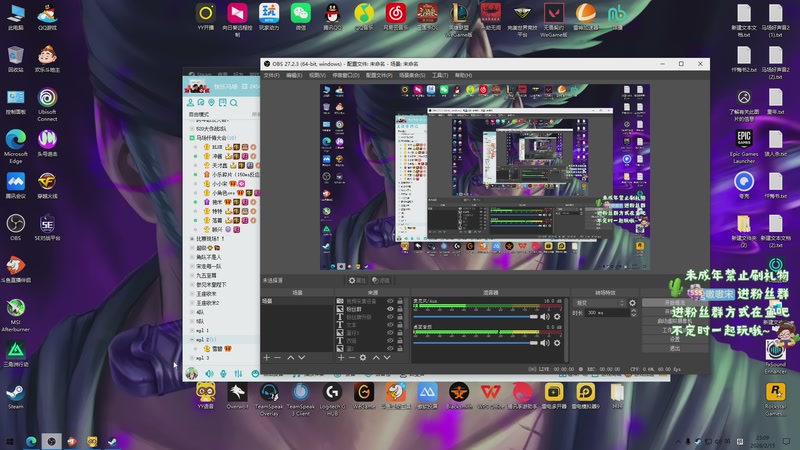Toggle lock on 粉丝群 source
The height and width of the screenshot is (450, 800).
coord(400,309)
